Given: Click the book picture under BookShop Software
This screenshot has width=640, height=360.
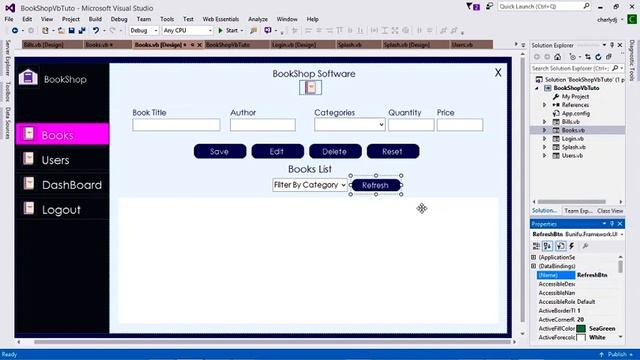Looking at the screenshot, I should 310,87.
